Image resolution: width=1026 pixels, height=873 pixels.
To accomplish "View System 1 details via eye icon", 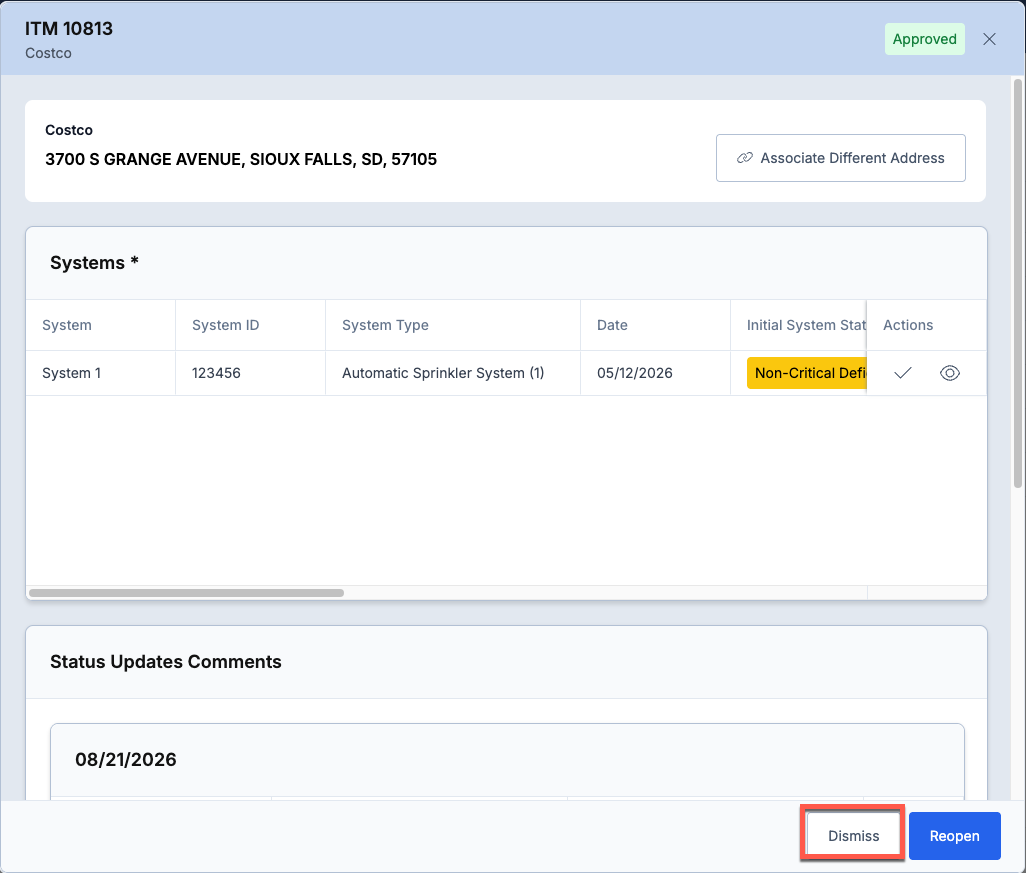I will pyautogui.click(x=949, y=373).
